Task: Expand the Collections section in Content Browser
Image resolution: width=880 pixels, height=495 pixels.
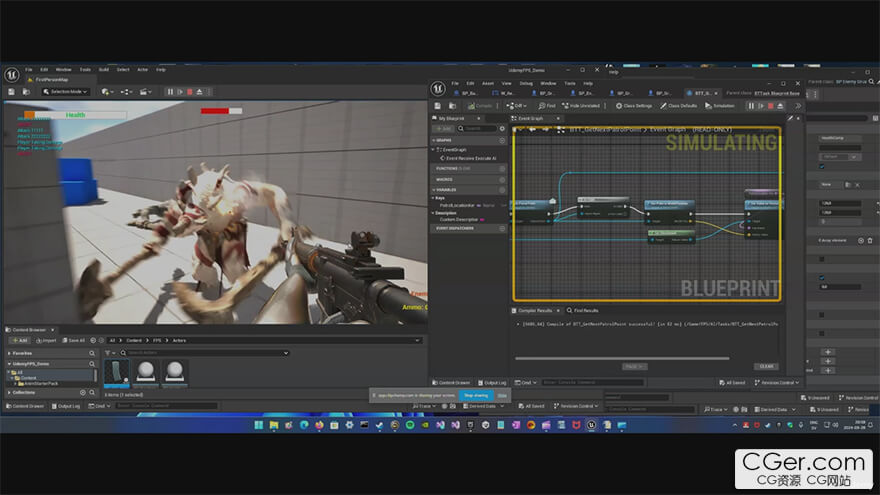Action: click(x=10, y=392)
